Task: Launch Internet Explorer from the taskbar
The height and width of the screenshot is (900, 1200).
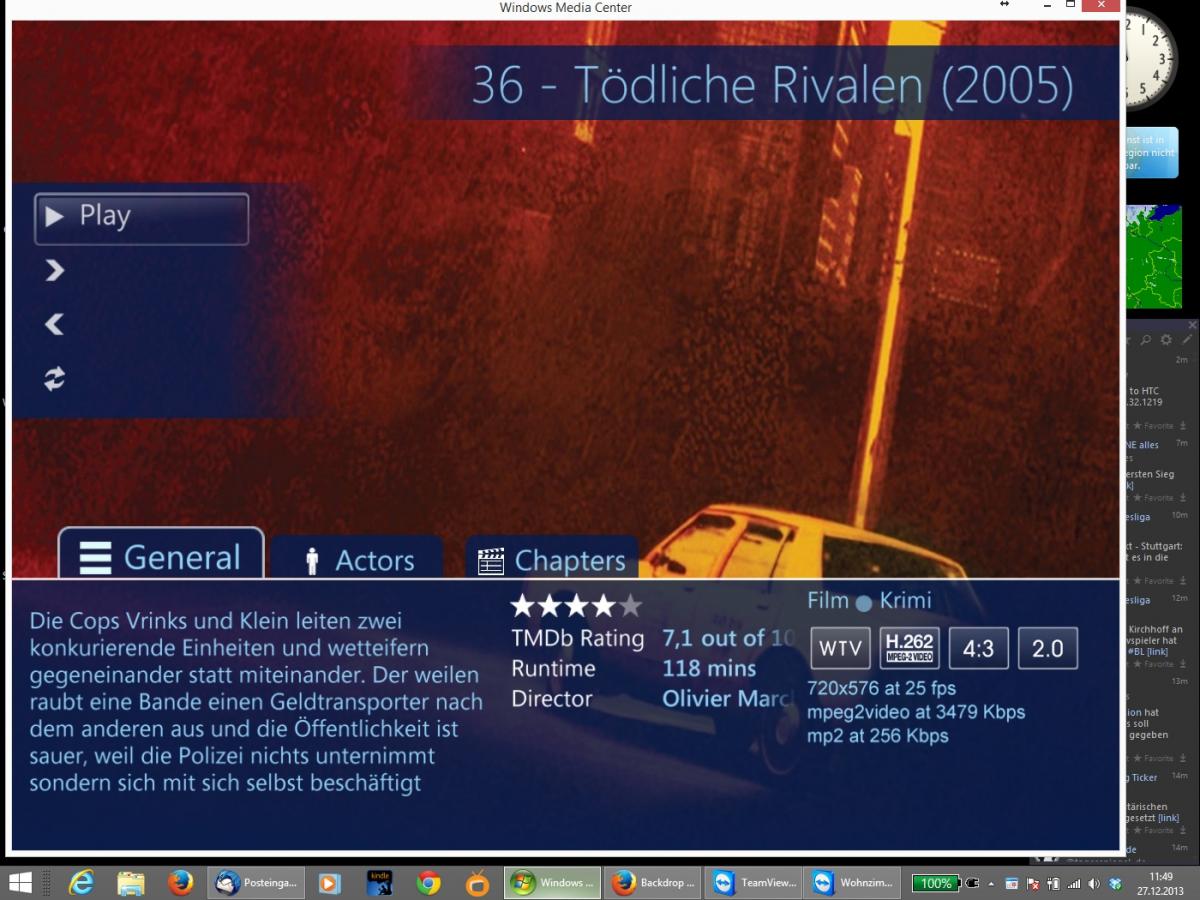Action: (82, 883)
